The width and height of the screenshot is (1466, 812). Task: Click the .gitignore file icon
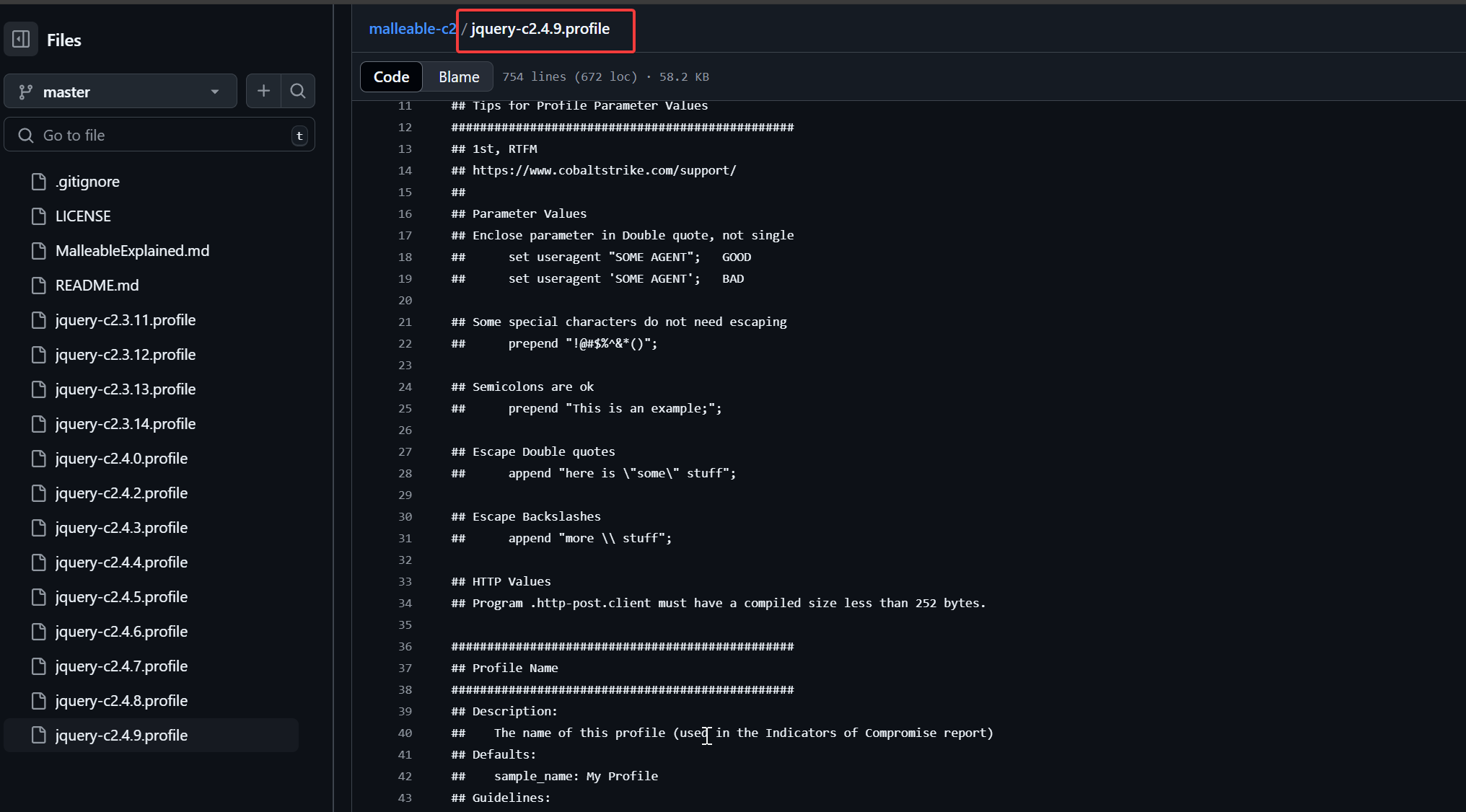pos(39,182)
